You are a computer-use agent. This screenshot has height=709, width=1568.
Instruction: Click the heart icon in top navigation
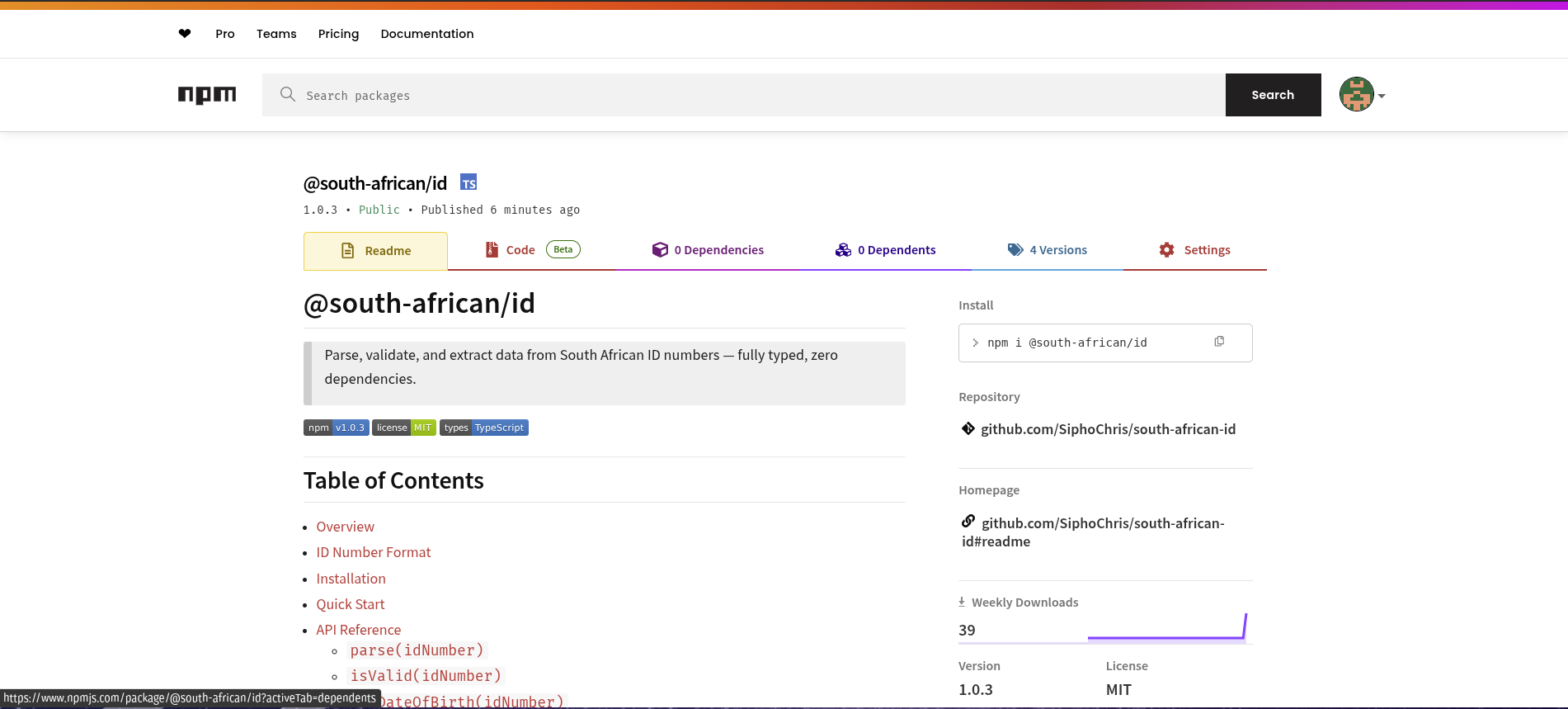pos(185,34)
